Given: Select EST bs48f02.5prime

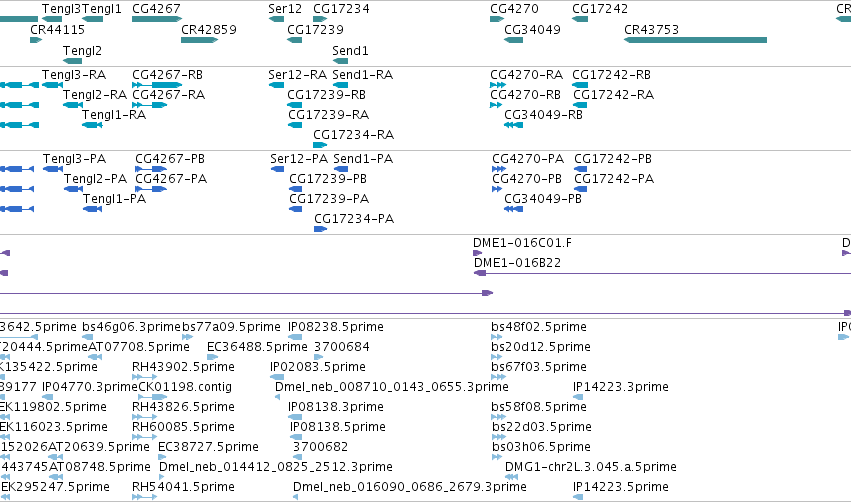Looking at the screenshot, I should coord(539,327).
